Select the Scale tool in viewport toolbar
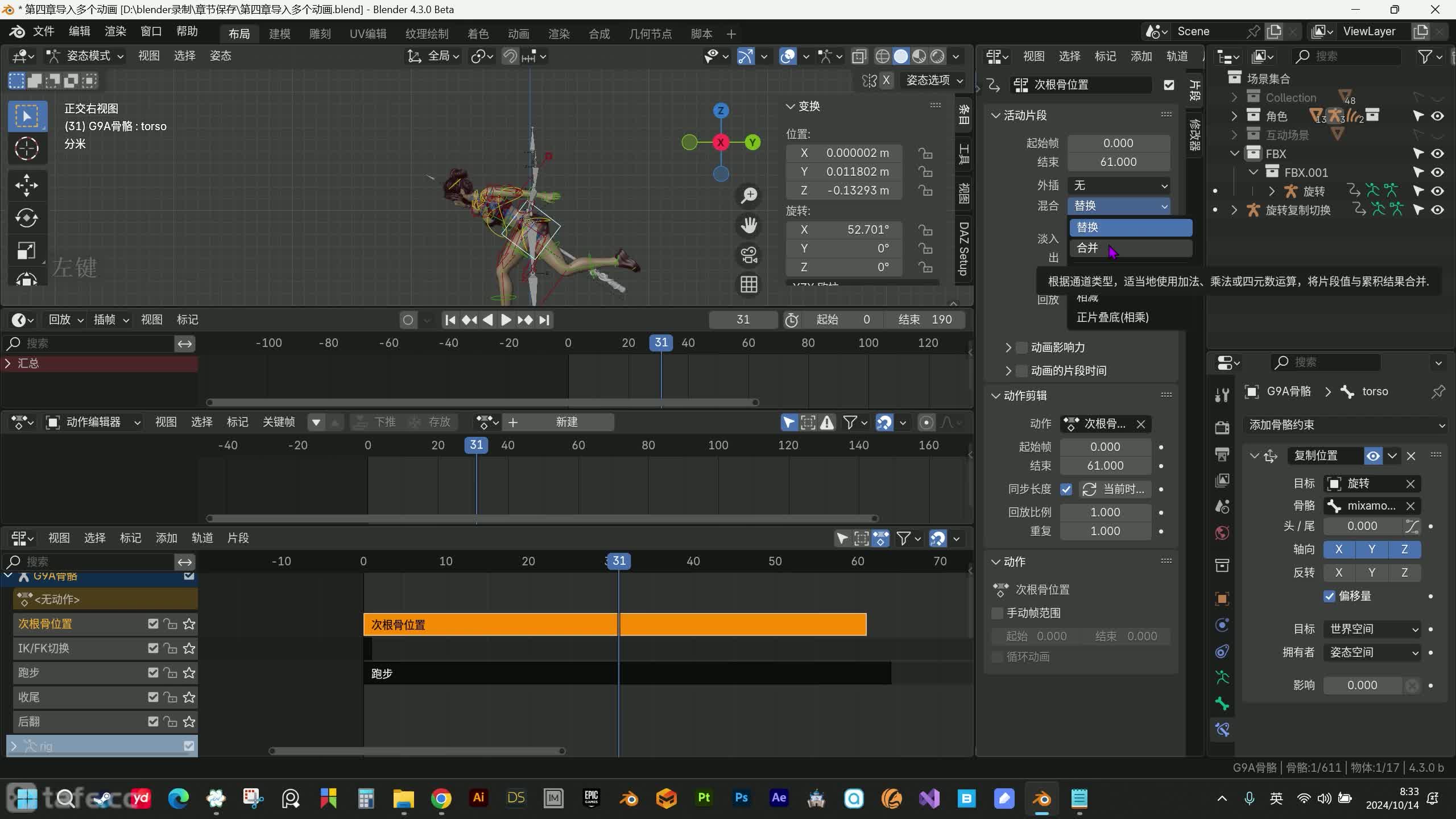The height and width of the screenshot is (819, 1456). tap(26, 251)
